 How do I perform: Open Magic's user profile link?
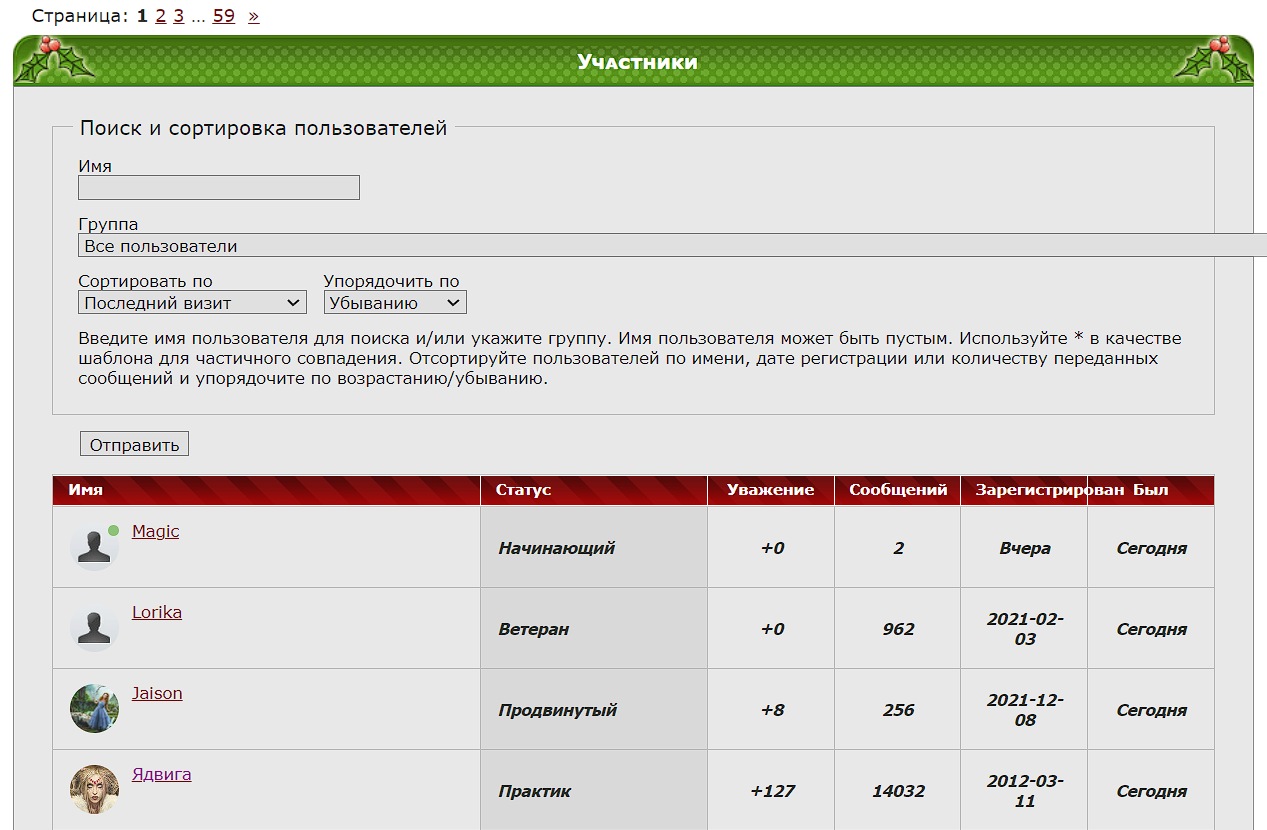coord(155,531)
